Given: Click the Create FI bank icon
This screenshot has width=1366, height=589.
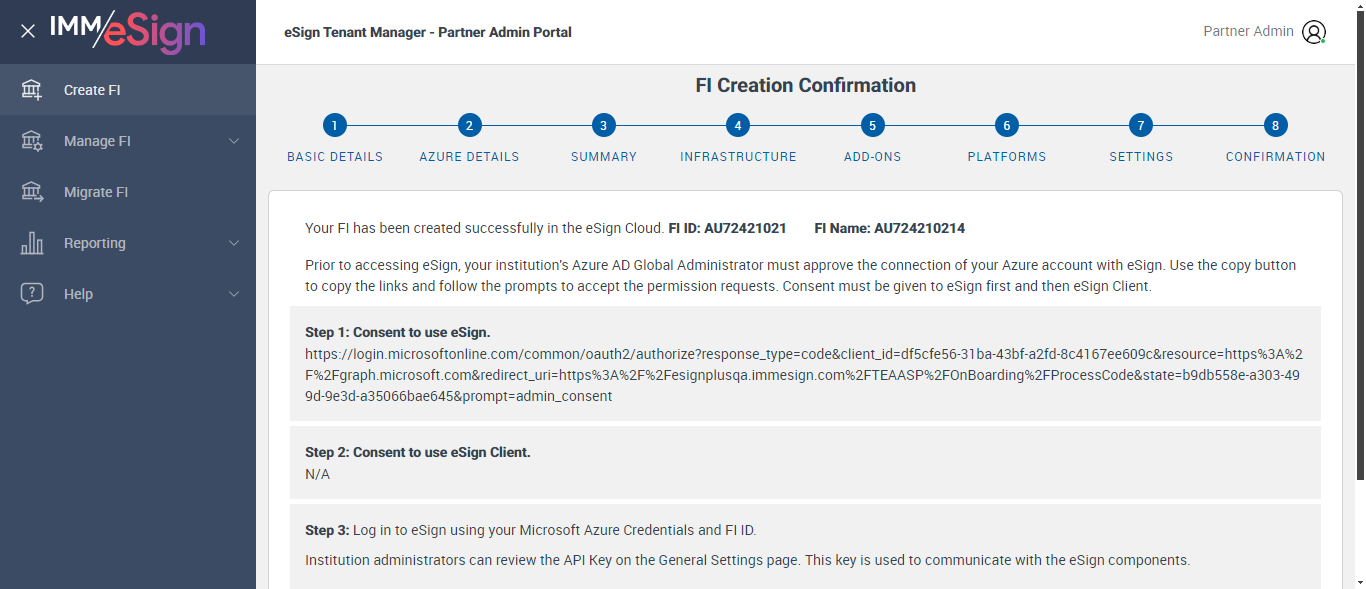Looking at the screenshot, I should tap(32, 90).
